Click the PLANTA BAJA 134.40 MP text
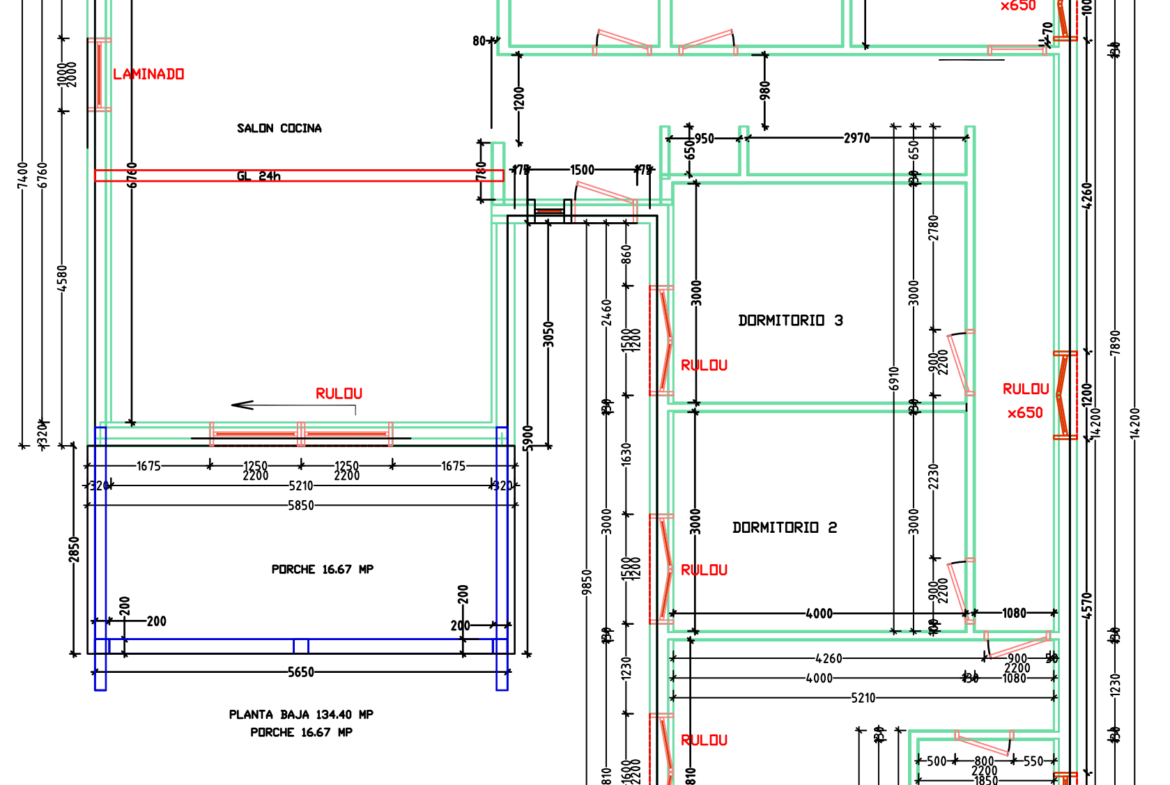The width and height of the screenshot is (1170, 785). [301, 715]
